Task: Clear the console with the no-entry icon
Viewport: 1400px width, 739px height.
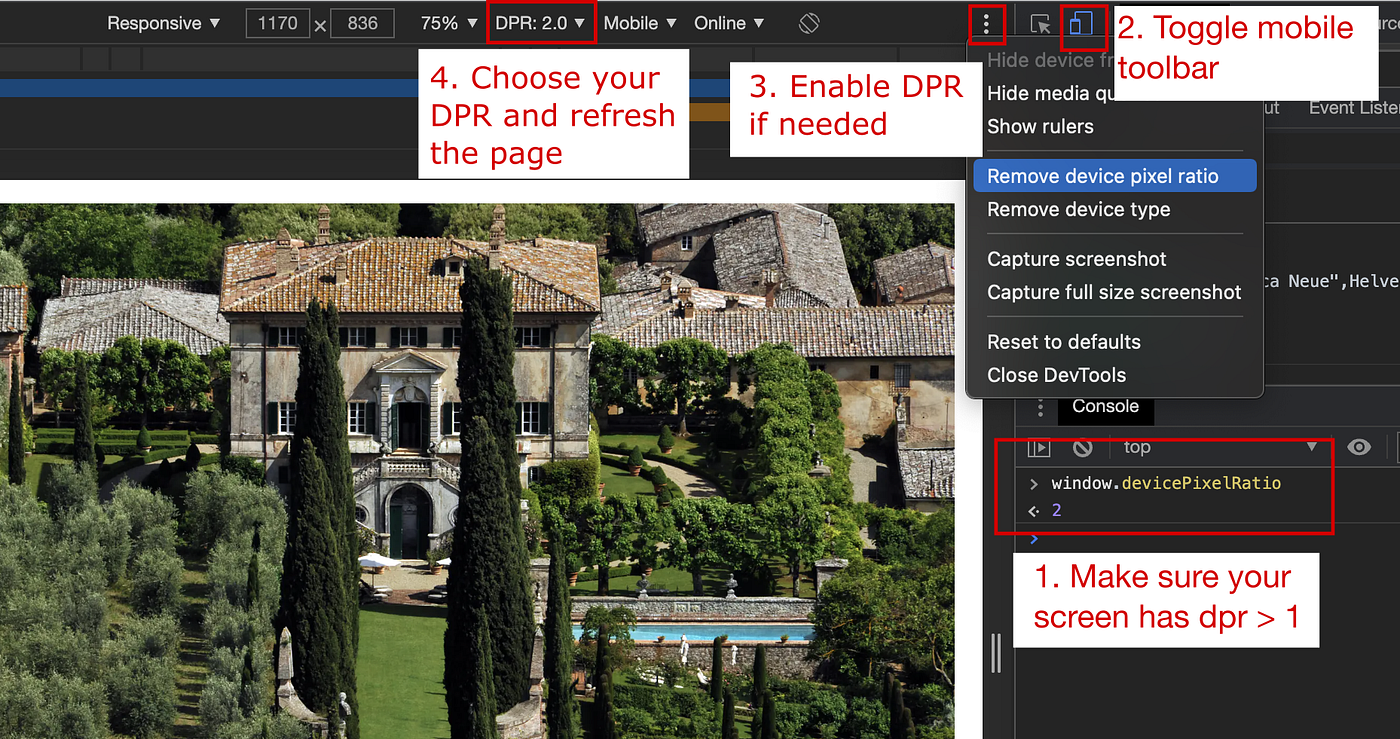Action: click(1083, 448)
